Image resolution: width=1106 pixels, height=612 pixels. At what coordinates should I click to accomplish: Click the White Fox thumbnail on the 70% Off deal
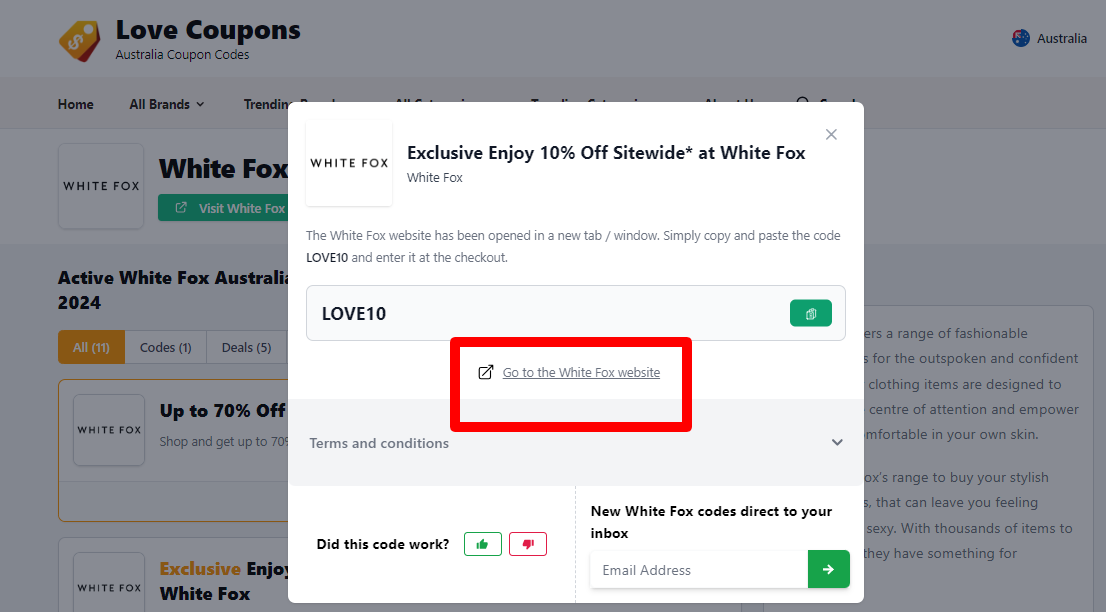[108, 430]
